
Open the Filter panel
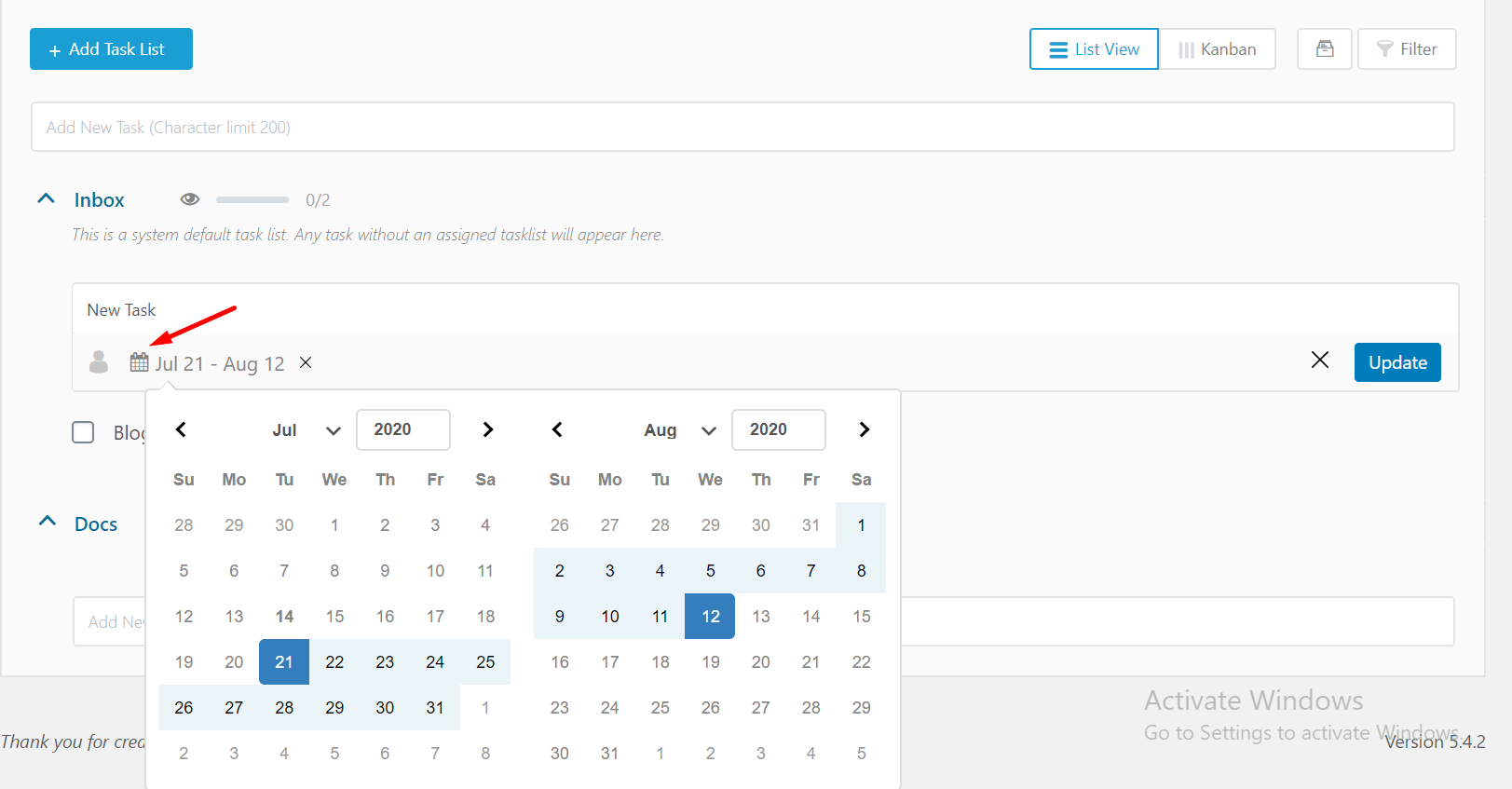point(1407,49)
